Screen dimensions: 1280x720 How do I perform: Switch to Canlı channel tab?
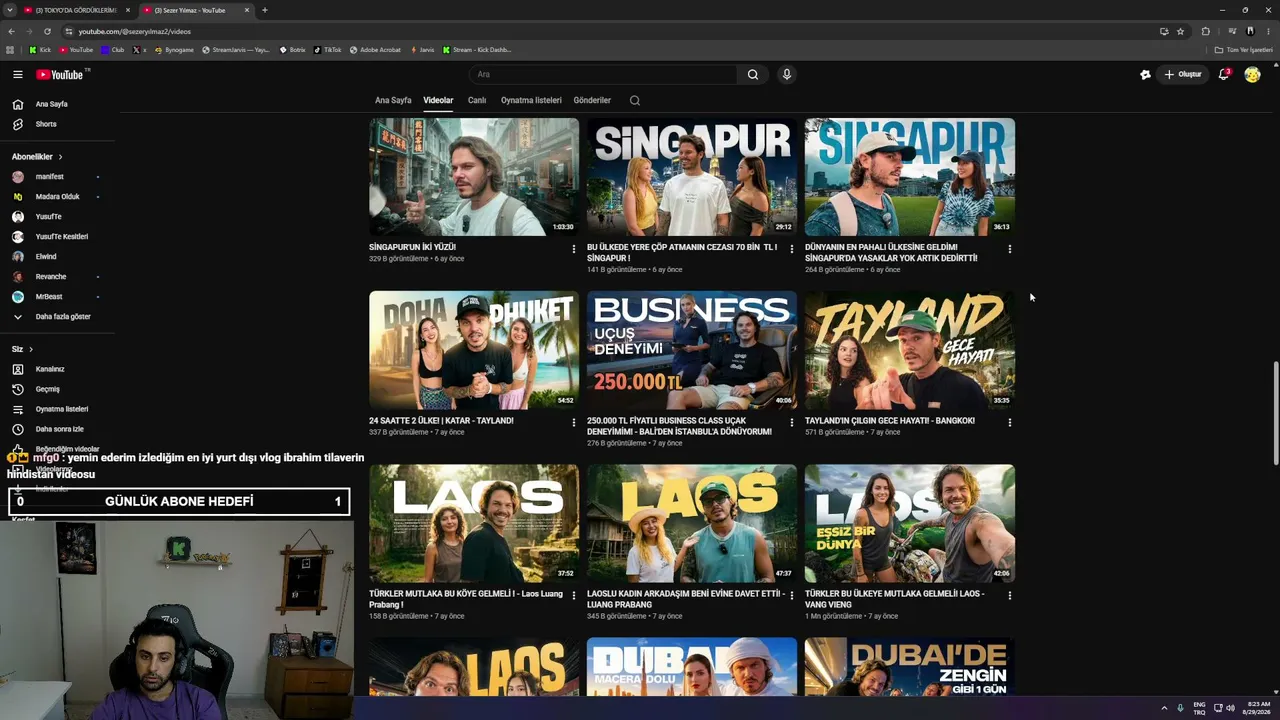[x=477, y=100]
